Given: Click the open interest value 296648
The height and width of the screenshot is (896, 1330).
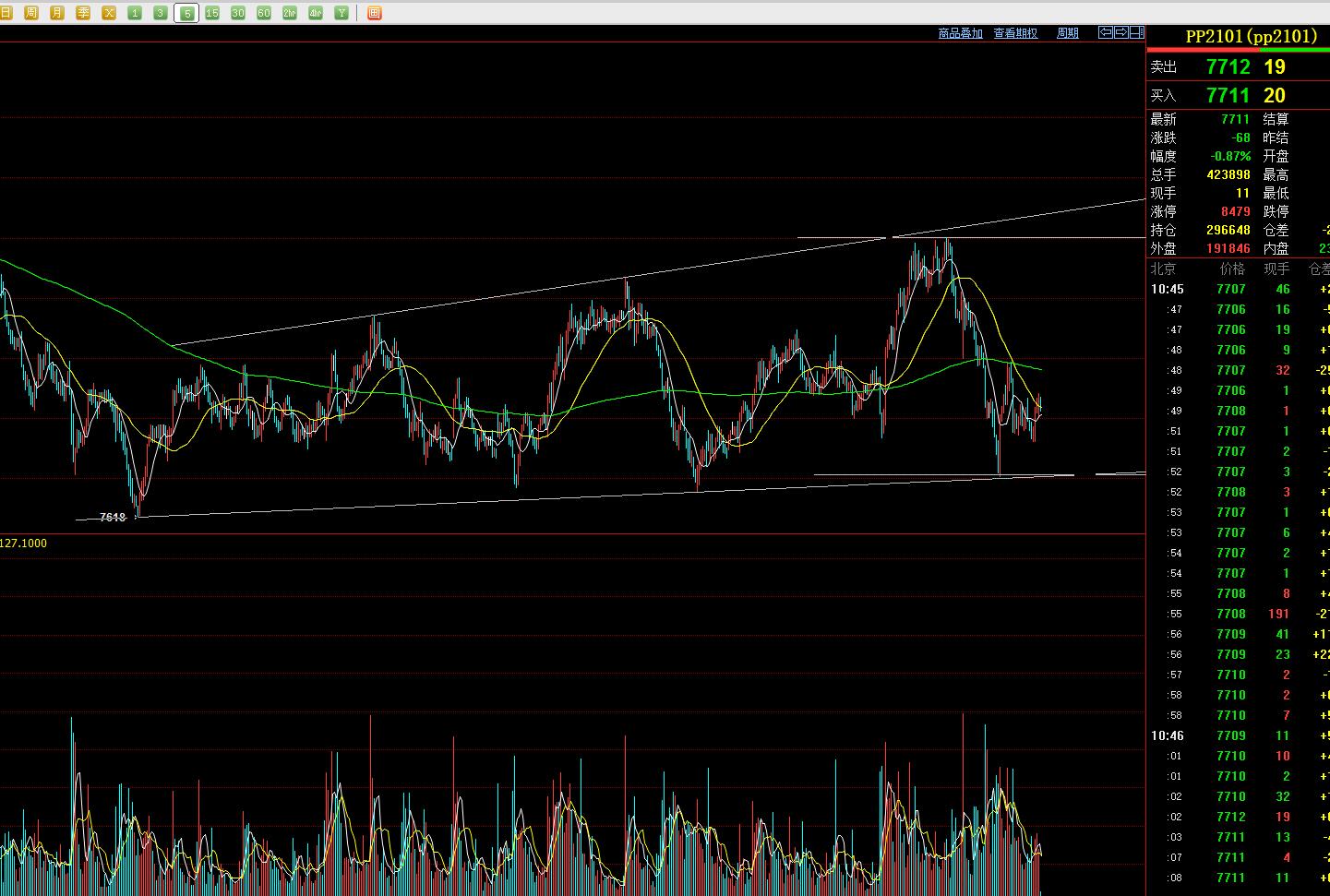Looking at the screenshot, I should pyautogui.click(x=1228, y=230).
